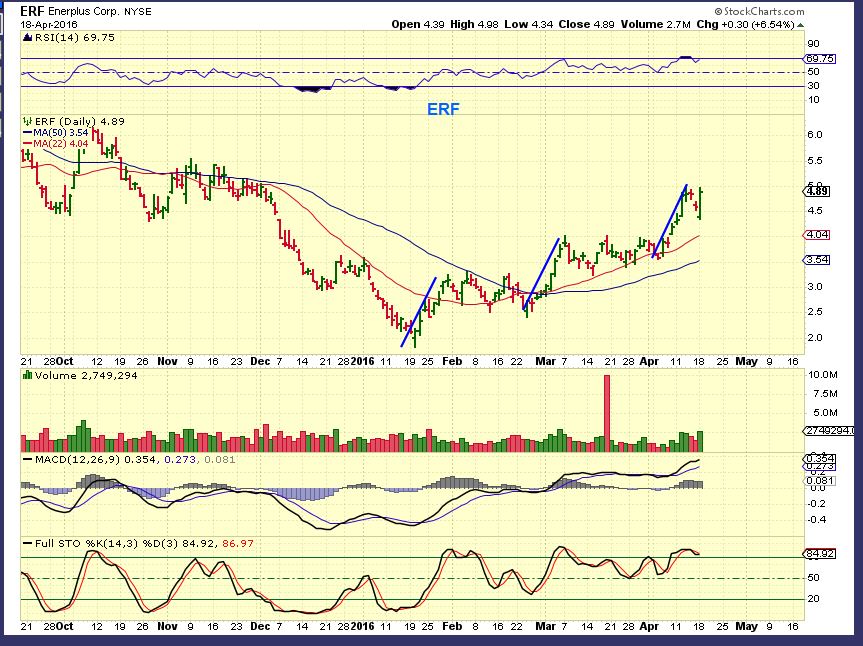The height and width of the screenshot is (646, 863).
Task: Click the MACD(12,26,9) 0.354 legend text
Action: click(x=96, y=459)
